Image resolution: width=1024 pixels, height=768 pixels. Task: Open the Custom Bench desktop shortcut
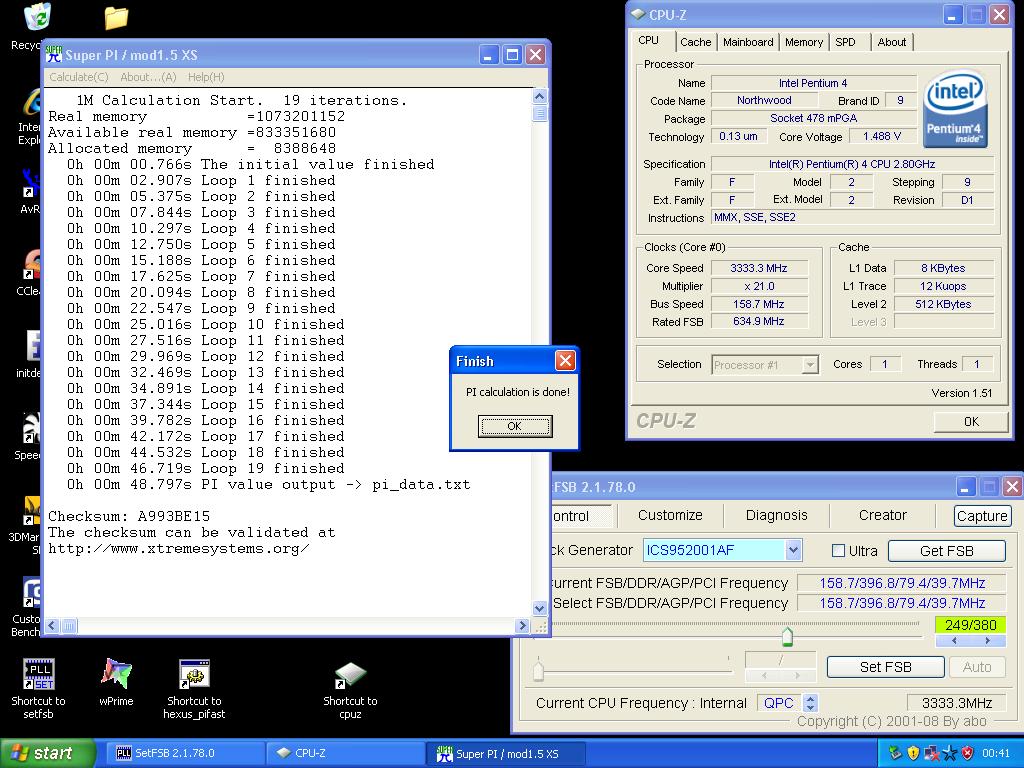[x=31, y=593]
